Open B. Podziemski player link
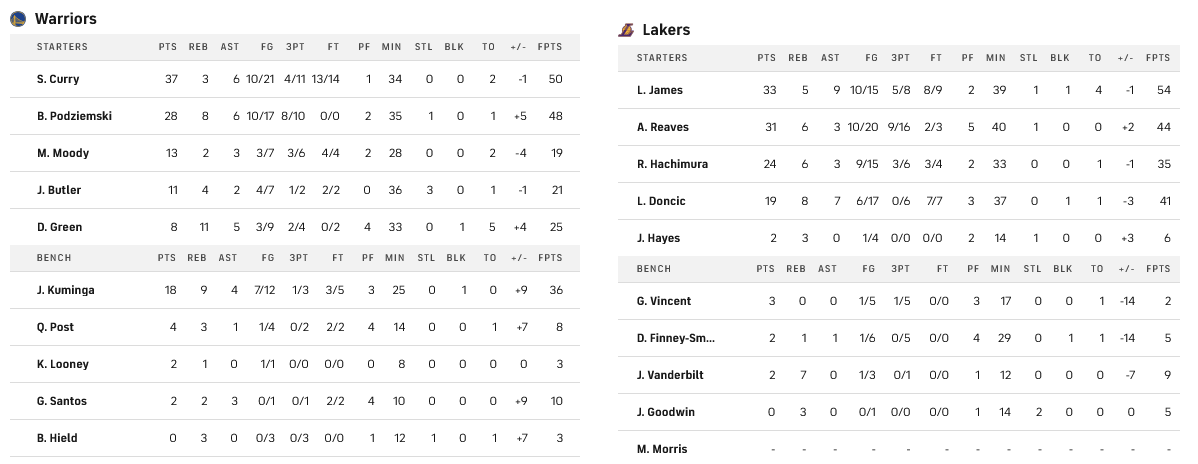Image resolution: width=1198 pixels, height=464 pixels. coord(74,116)
